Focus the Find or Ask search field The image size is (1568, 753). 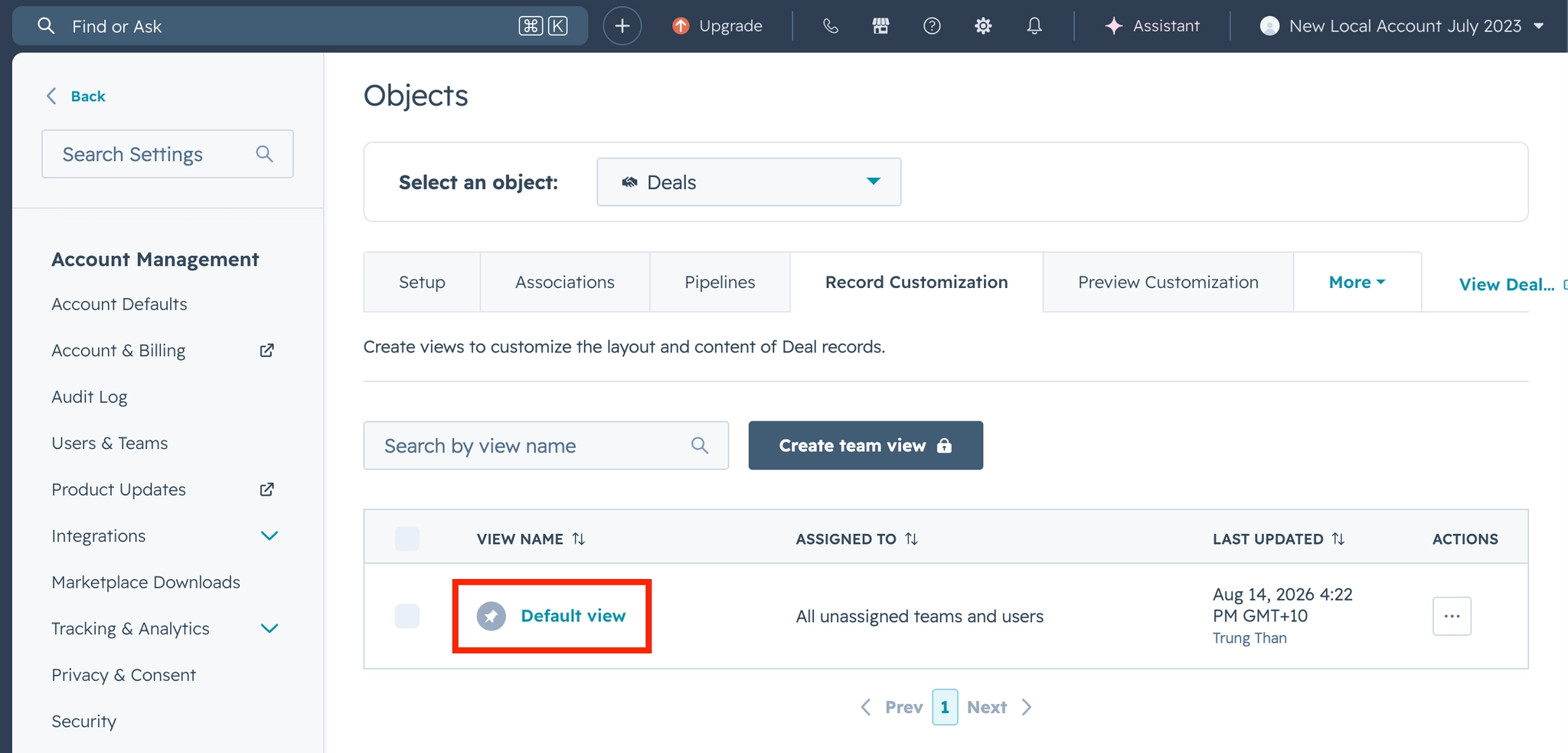(300, 26)
